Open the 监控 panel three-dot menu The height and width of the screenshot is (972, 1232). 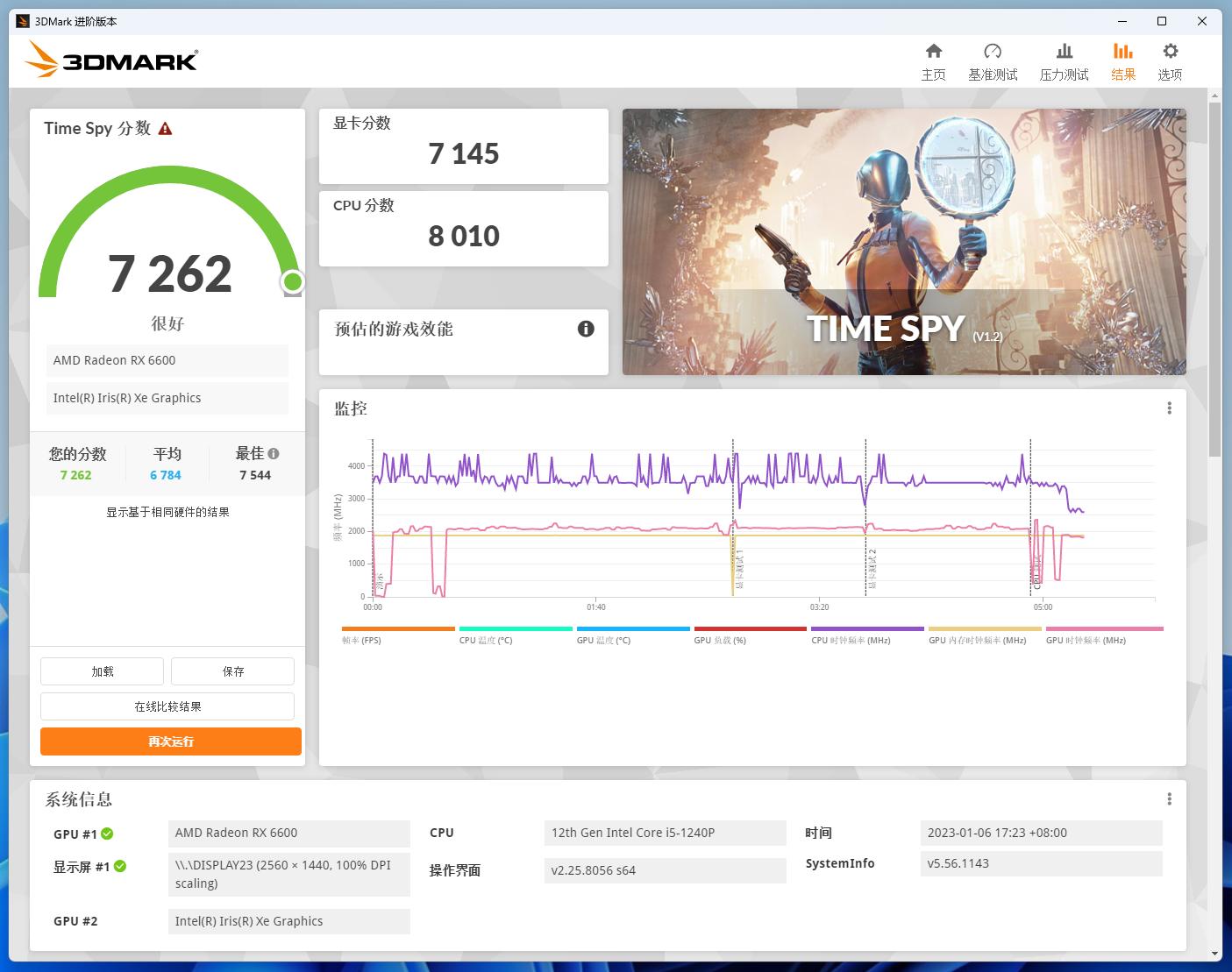[1169, 407]
